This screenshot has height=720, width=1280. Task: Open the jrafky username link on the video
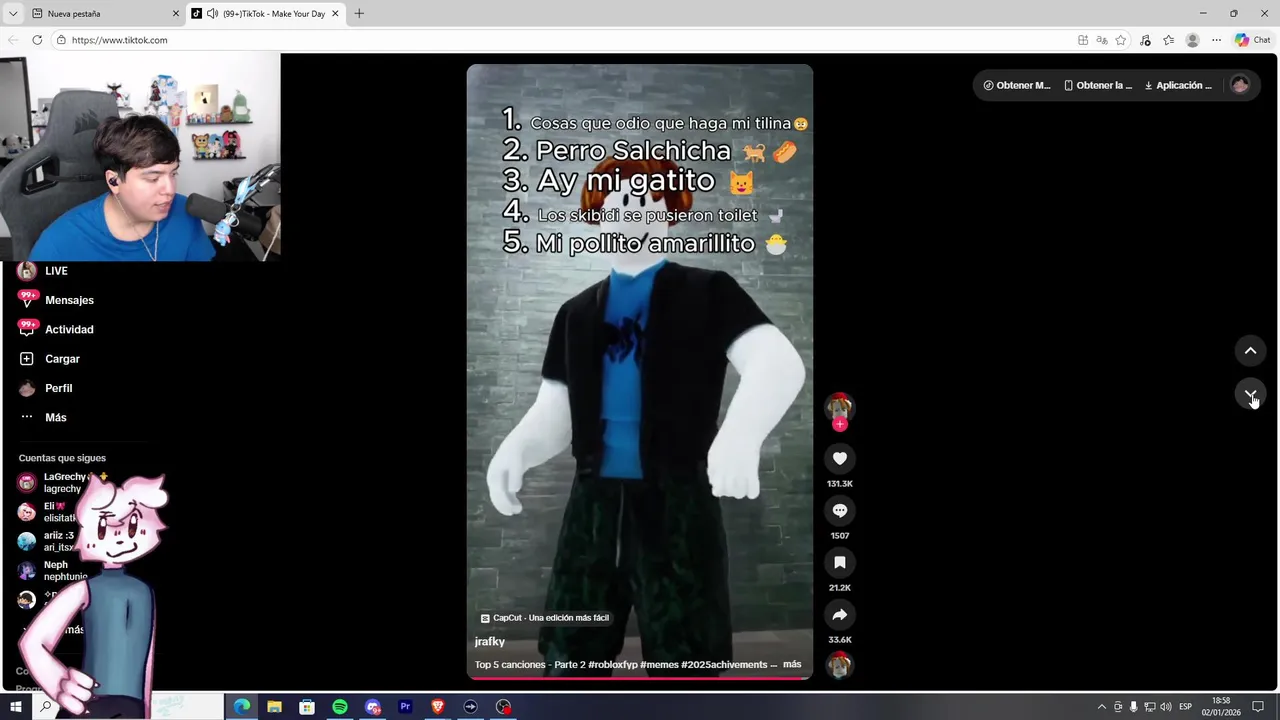[490, 642]
